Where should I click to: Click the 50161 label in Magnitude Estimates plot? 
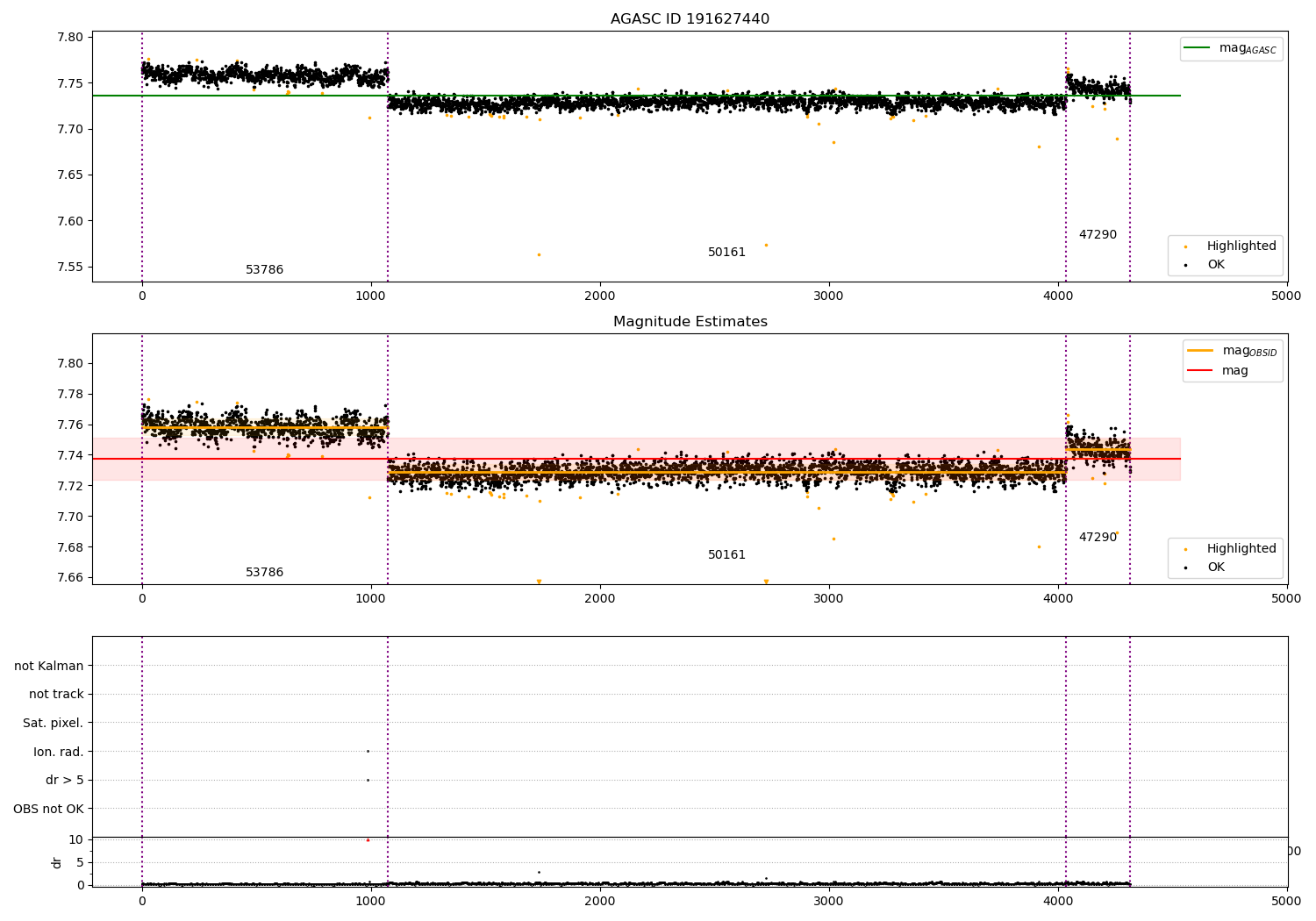point(726,555)
